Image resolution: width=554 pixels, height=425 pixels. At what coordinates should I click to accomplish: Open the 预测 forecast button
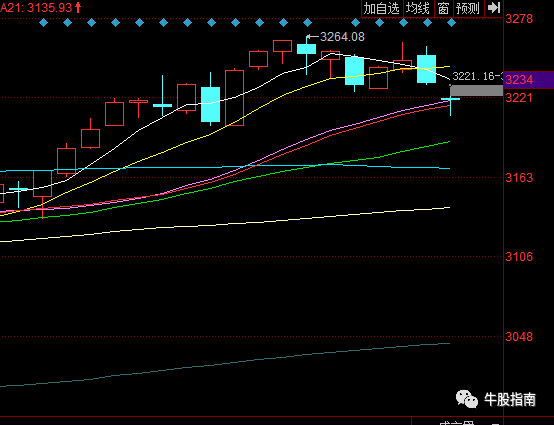(x=467, y=8)
